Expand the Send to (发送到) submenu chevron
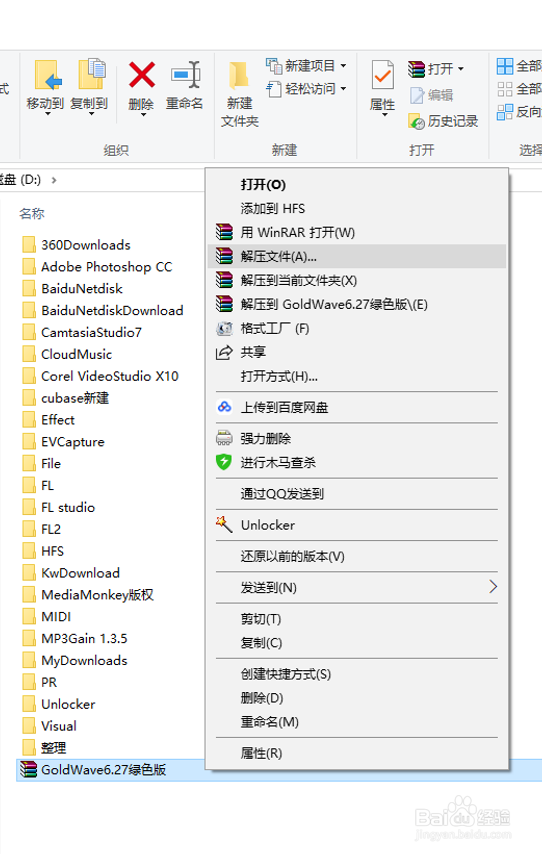The image size is (542, 854). 492,587
